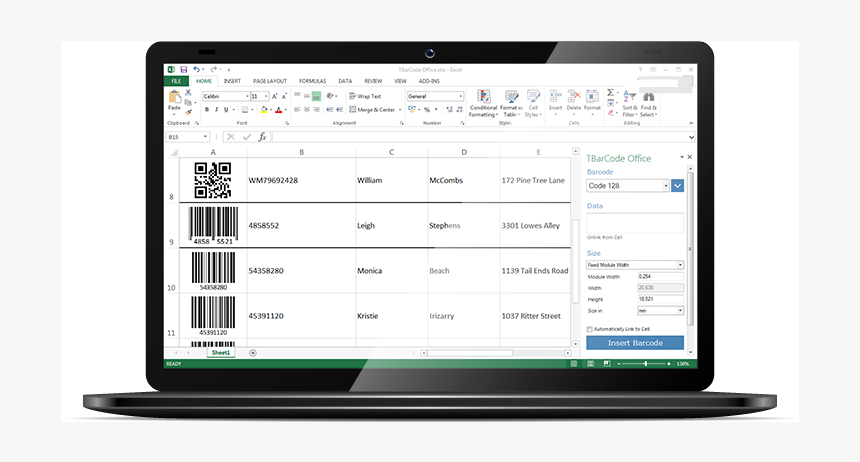
Task: Switch to the INSERT ribbon tab
Action: click(x=232, y=81)
